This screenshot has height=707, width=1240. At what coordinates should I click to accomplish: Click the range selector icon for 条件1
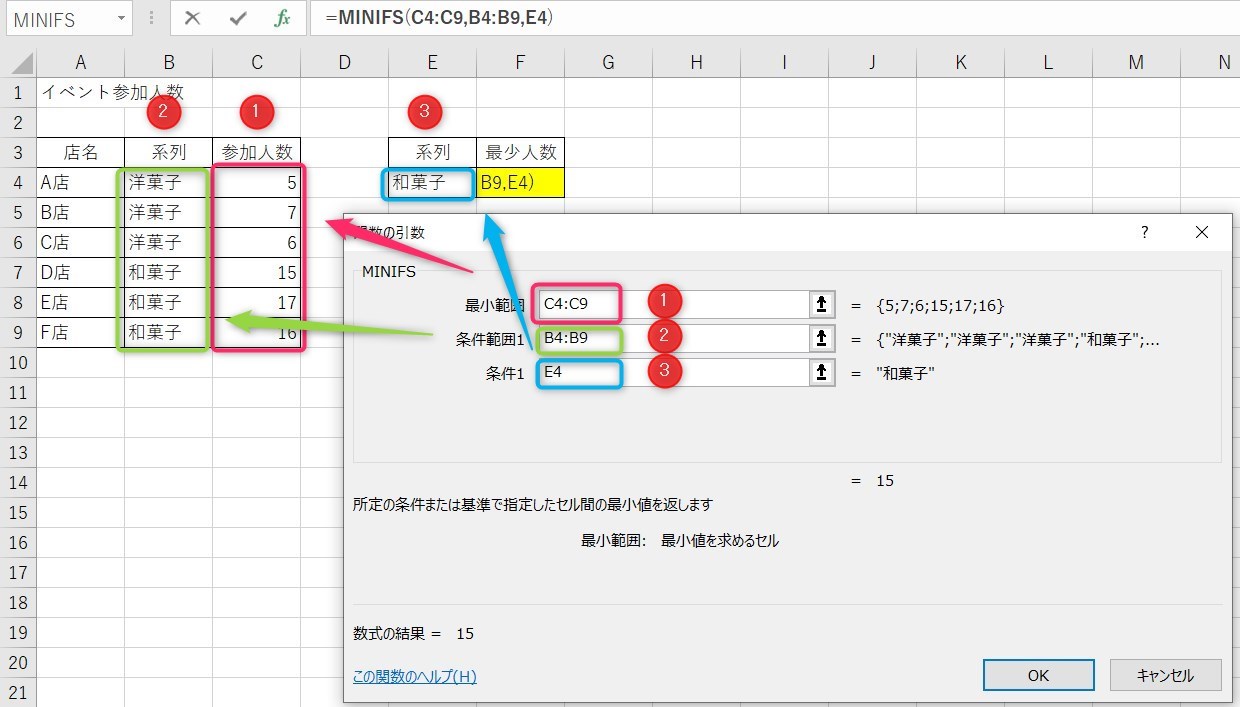[821, 372]
